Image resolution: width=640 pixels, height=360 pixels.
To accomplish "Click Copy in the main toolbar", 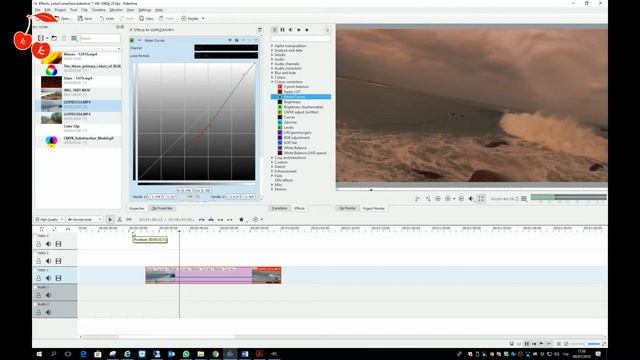I will click(146, 18).
